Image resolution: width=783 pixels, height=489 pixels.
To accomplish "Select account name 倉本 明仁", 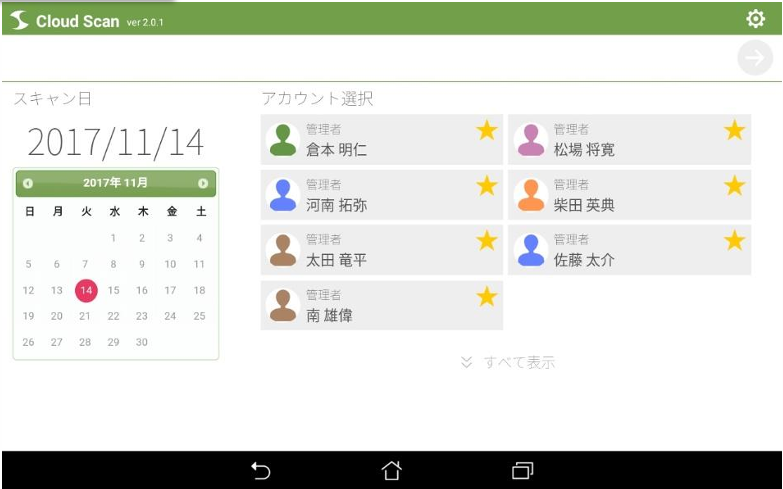I will [x=336, y=149].
